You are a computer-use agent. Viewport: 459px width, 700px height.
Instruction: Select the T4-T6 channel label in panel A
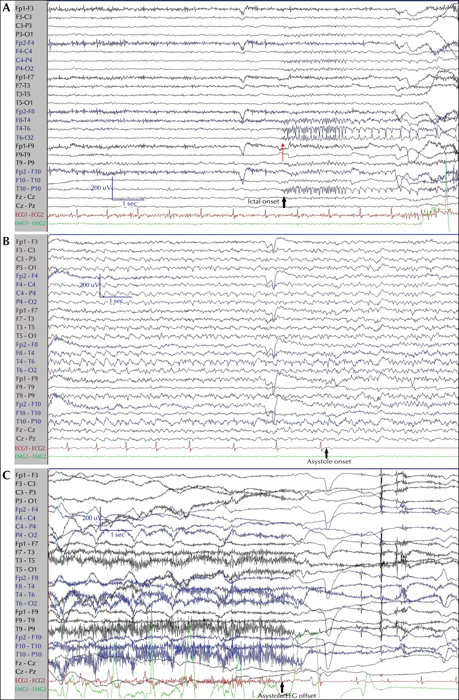[23, 129]
